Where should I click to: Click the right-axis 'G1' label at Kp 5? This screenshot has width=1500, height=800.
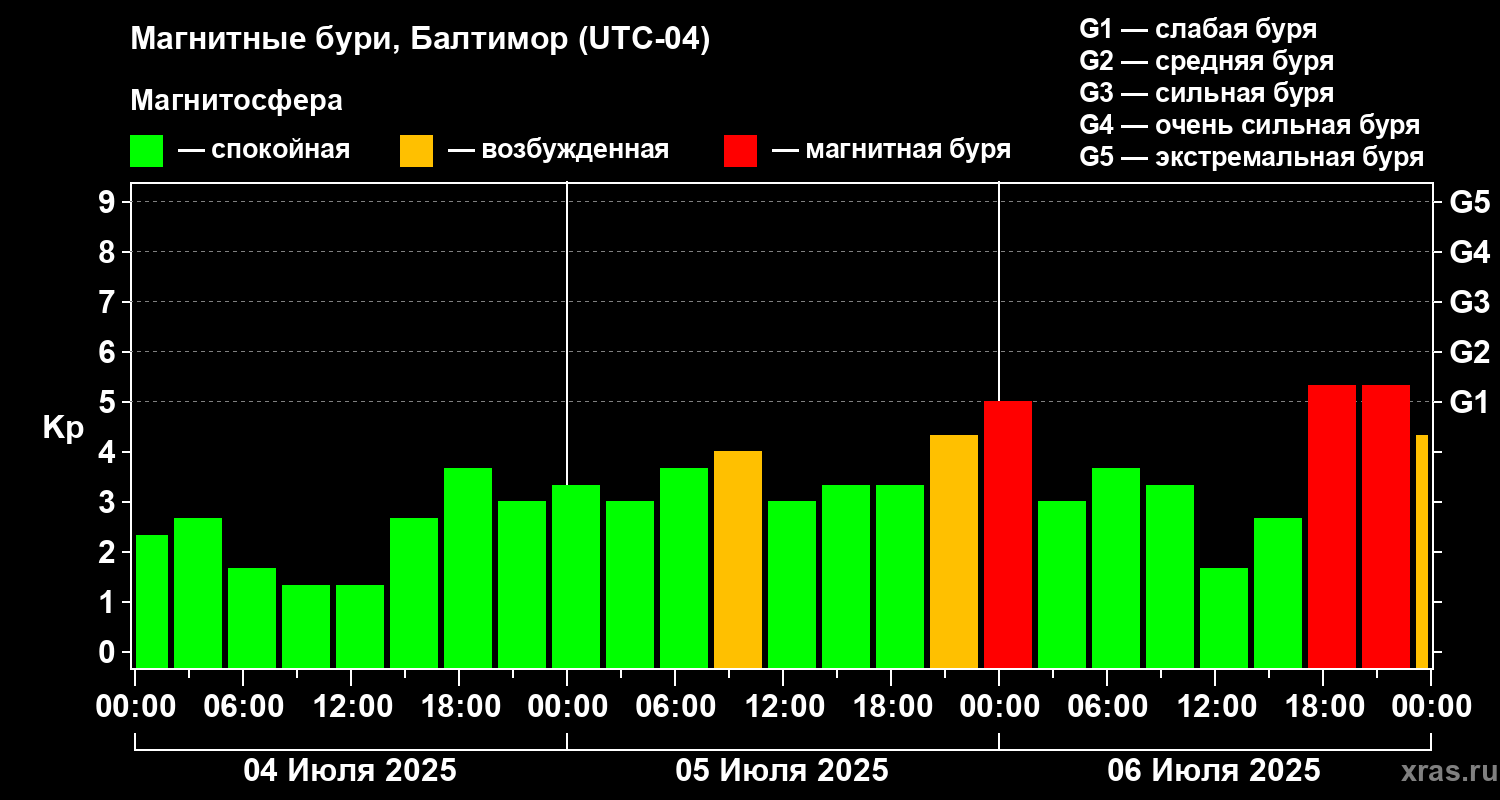pyautogui.click(x=1470, y=402)
